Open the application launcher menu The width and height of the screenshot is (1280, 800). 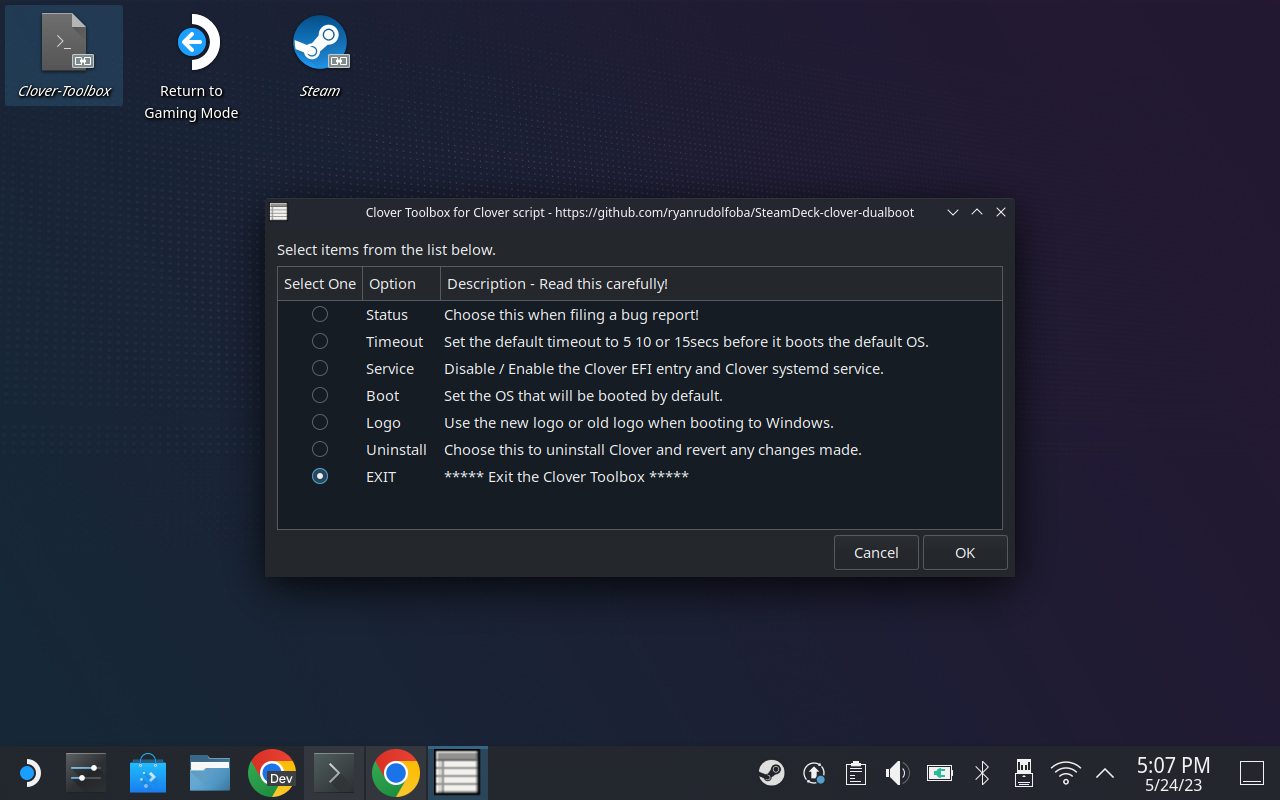29,772
